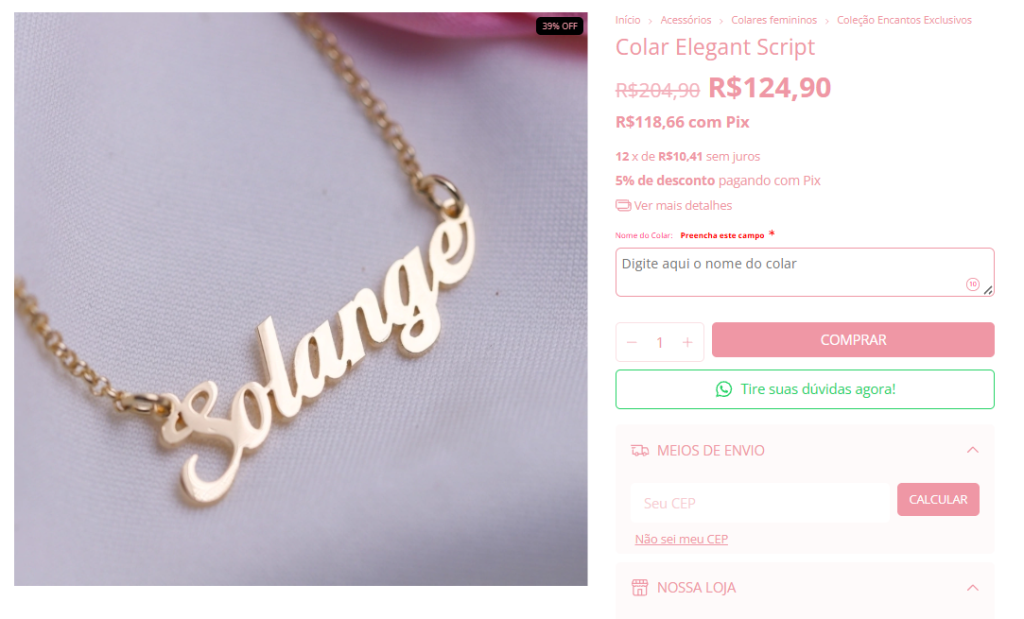Collapse the Meios de Envio section
The height and width of the screenshot is (619, 1024).
point(972,450)
